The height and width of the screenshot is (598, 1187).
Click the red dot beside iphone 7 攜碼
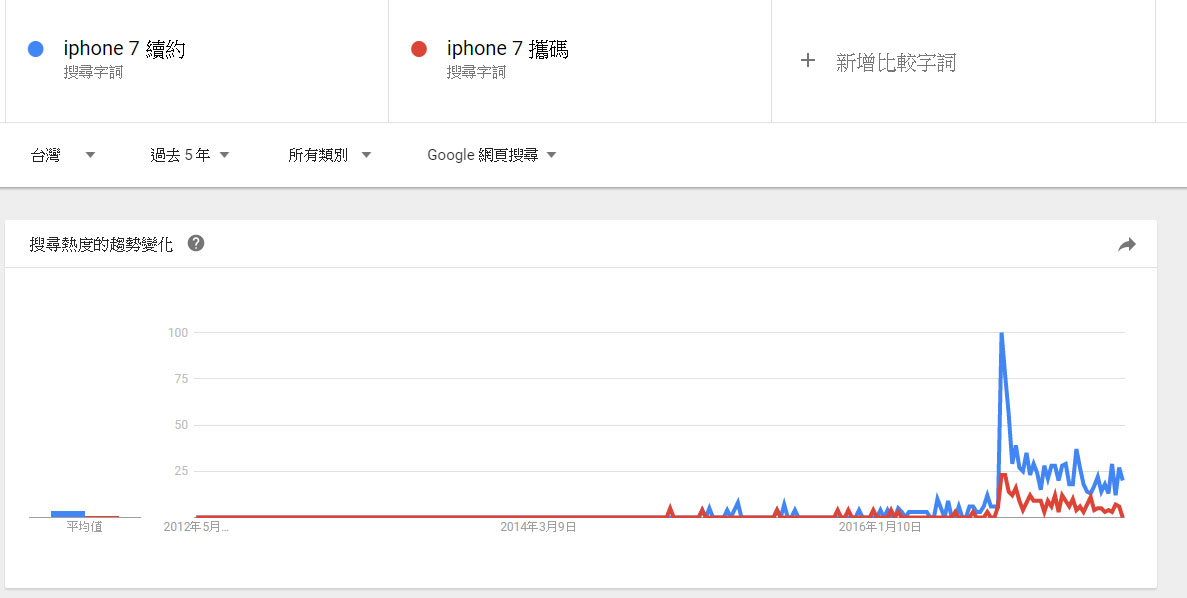click(x=419, y=48)
